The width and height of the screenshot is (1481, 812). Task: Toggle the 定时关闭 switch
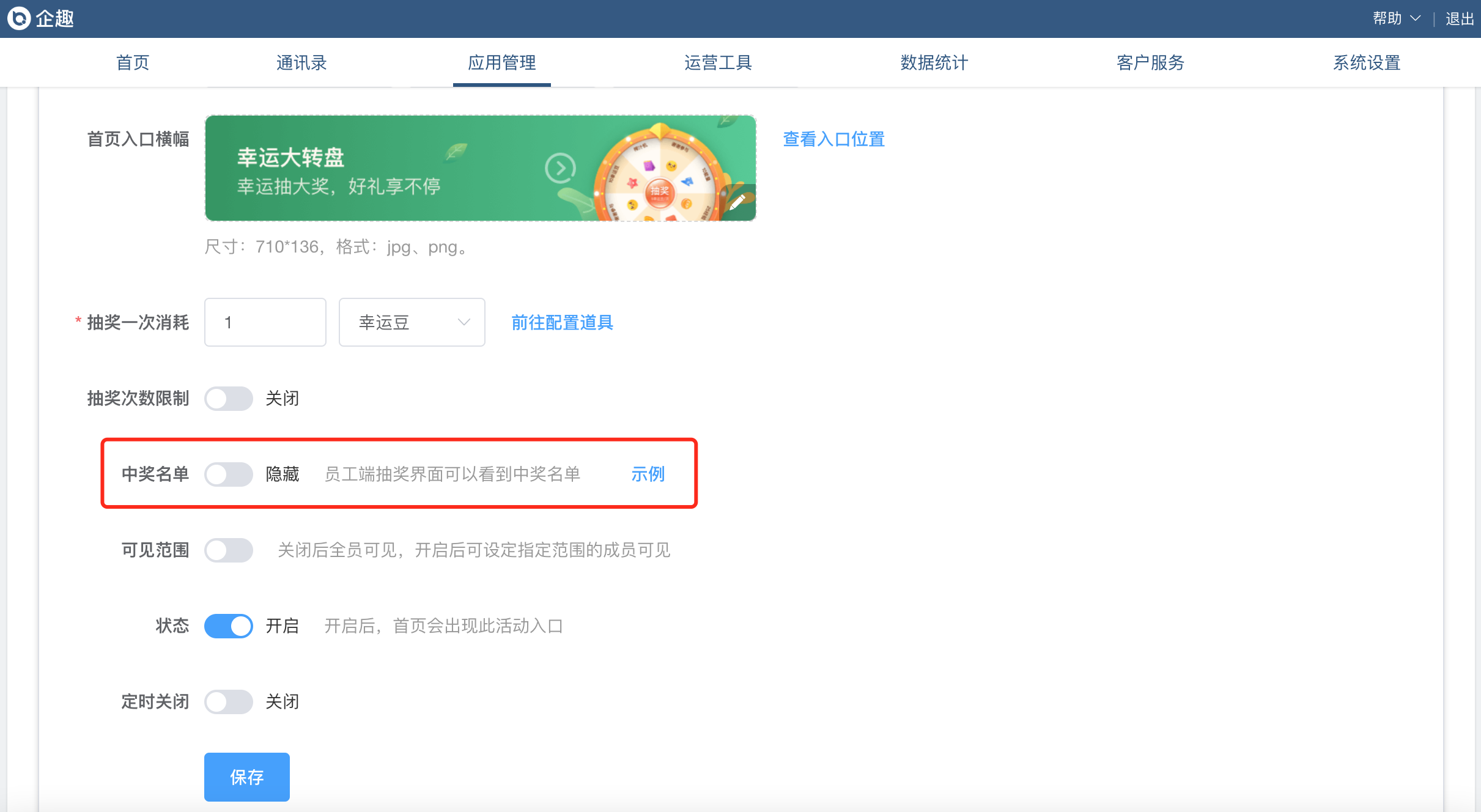click(x=228, y=702)
